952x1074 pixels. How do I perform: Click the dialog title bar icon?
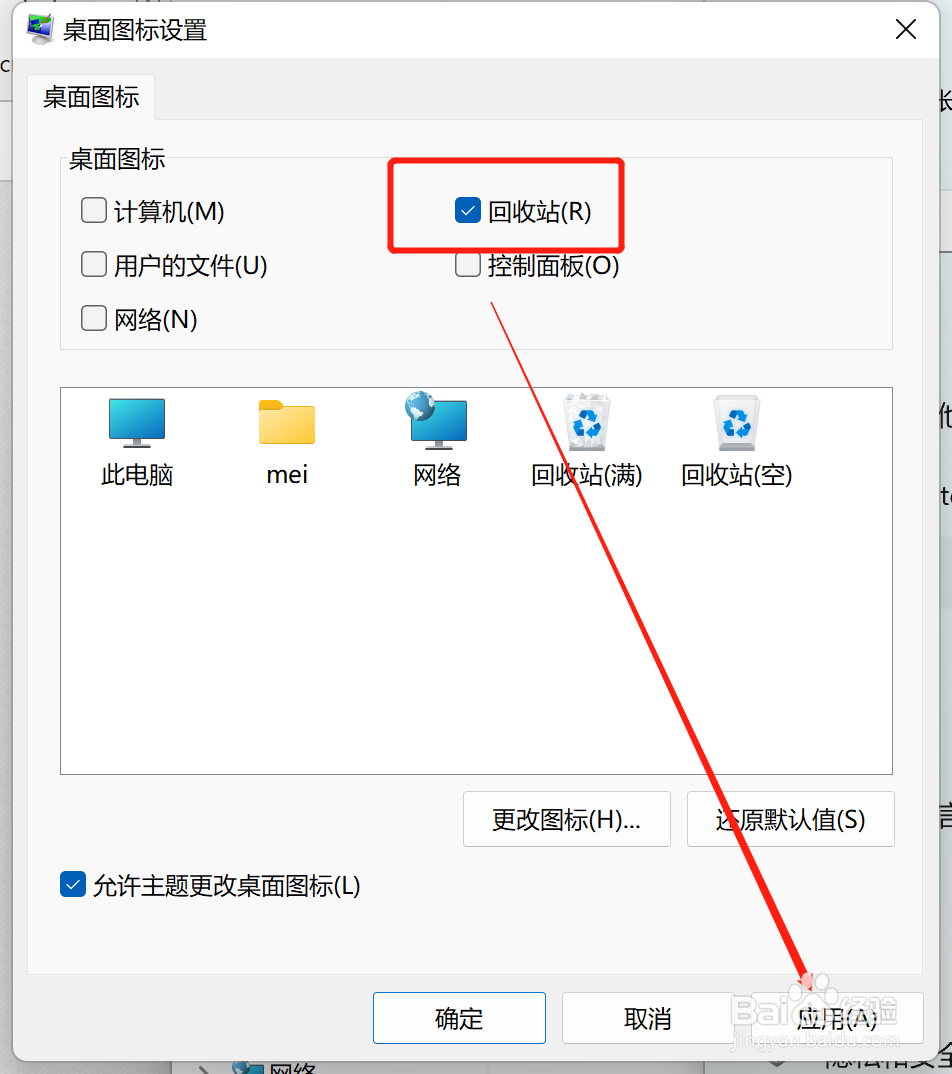click(x=40, y=29)
